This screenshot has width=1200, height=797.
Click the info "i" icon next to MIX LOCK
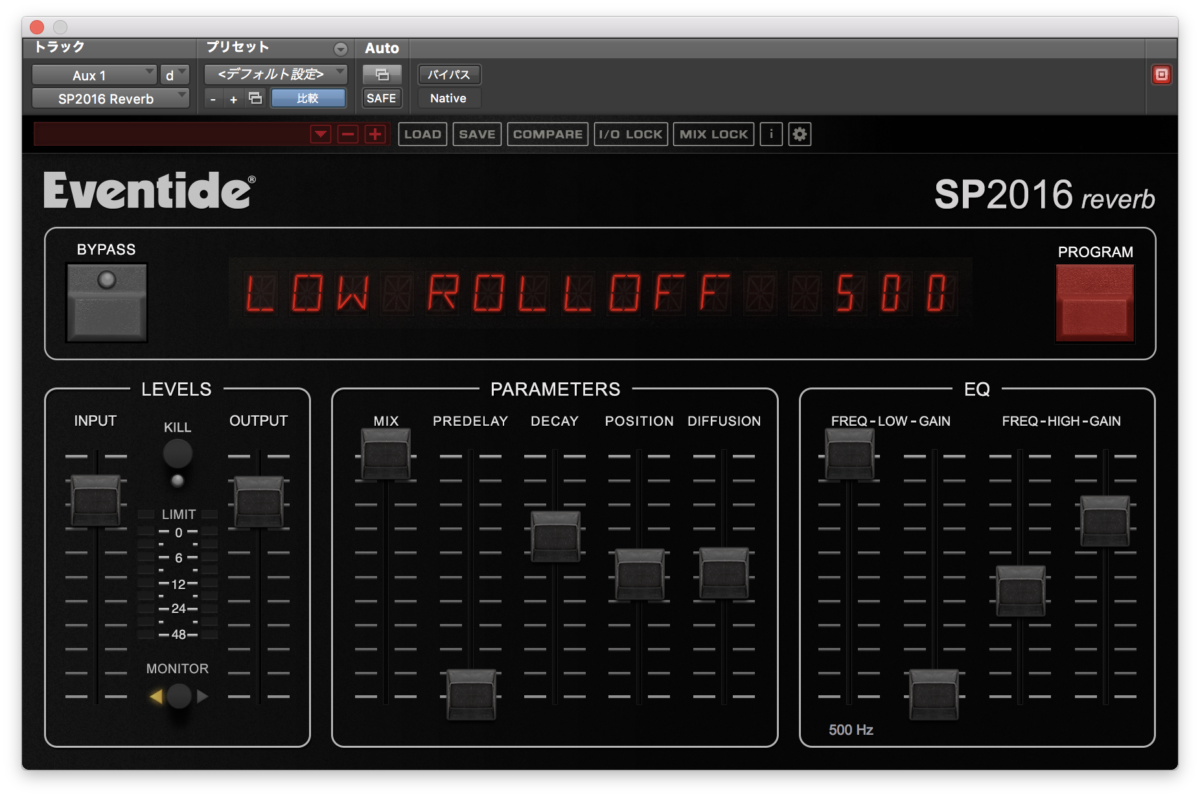click(770, 134)
